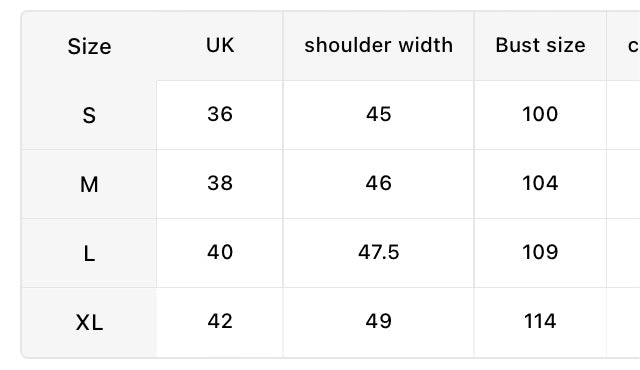
Task: Click the UK column header
Action: point(220,46)
